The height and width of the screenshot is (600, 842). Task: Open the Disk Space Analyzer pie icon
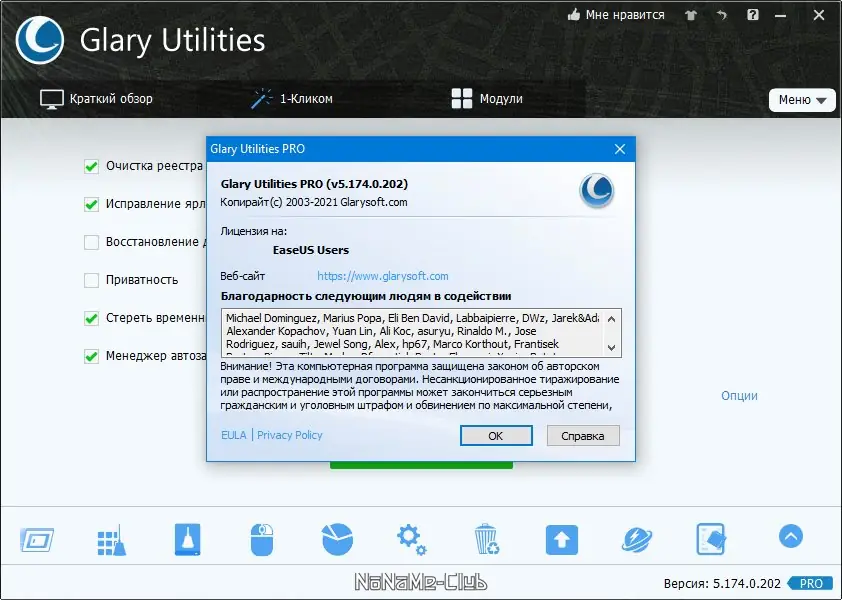click(337, 539)
